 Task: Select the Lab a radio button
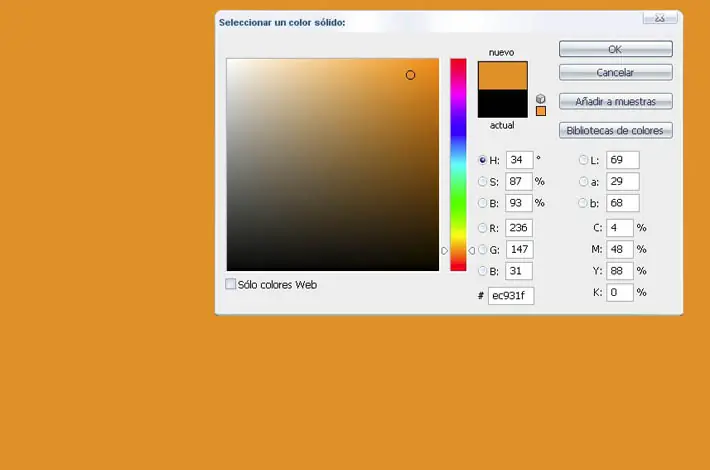[x=583, y=182]
